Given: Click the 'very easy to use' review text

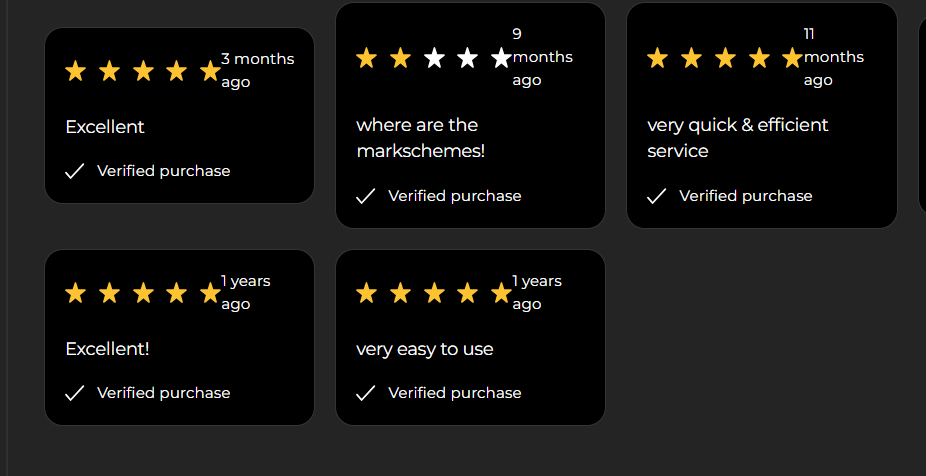Looking at the screenshot, I should pyautogui.click(x=424, y=349).
